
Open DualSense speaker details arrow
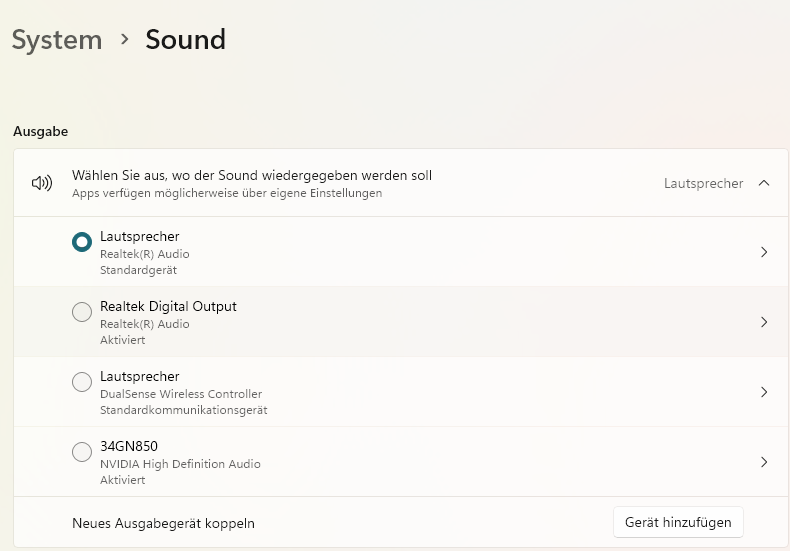click(764, 392)
